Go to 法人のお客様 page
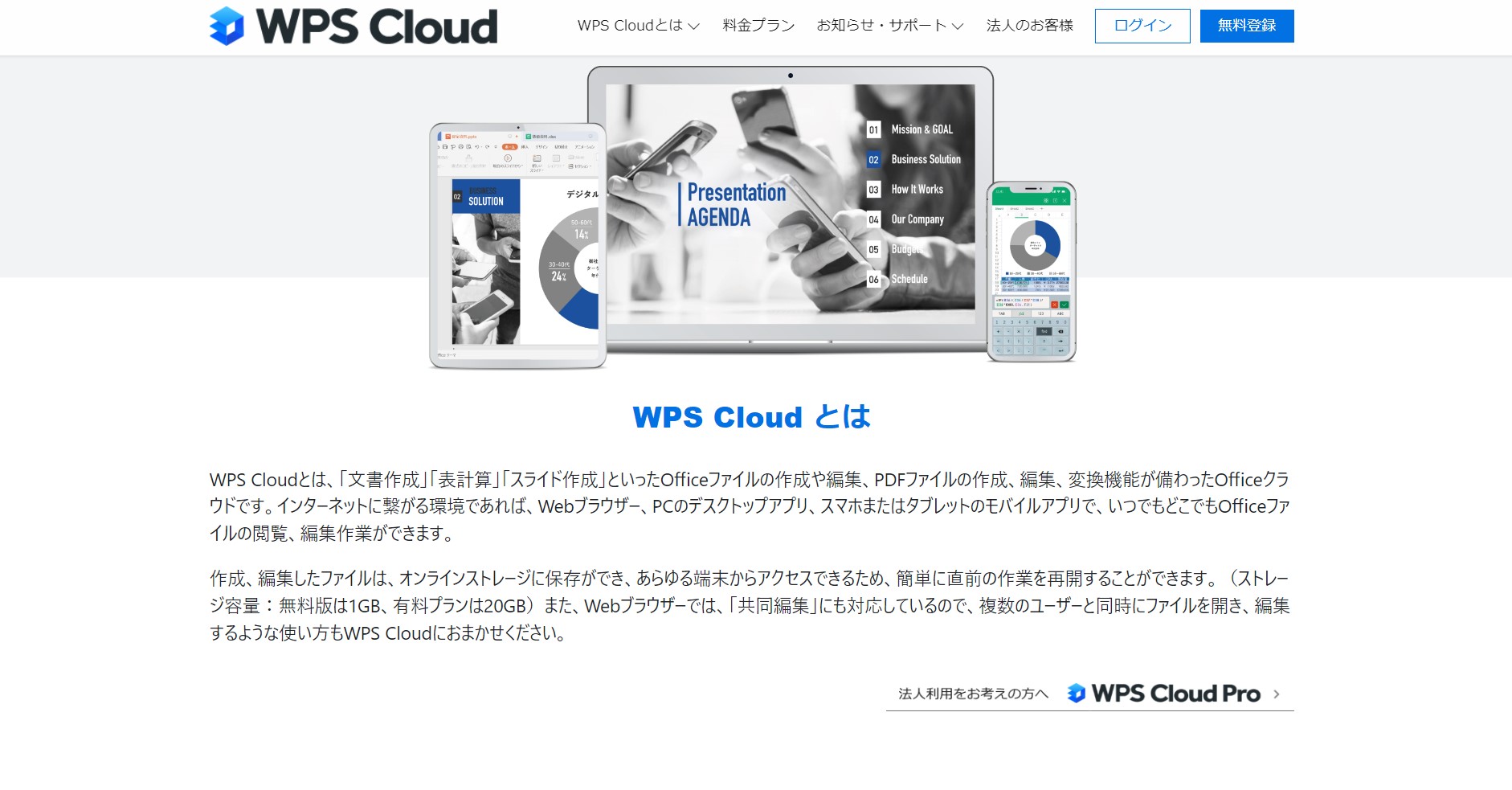The image size is (1512, 790). (1030, 26)
